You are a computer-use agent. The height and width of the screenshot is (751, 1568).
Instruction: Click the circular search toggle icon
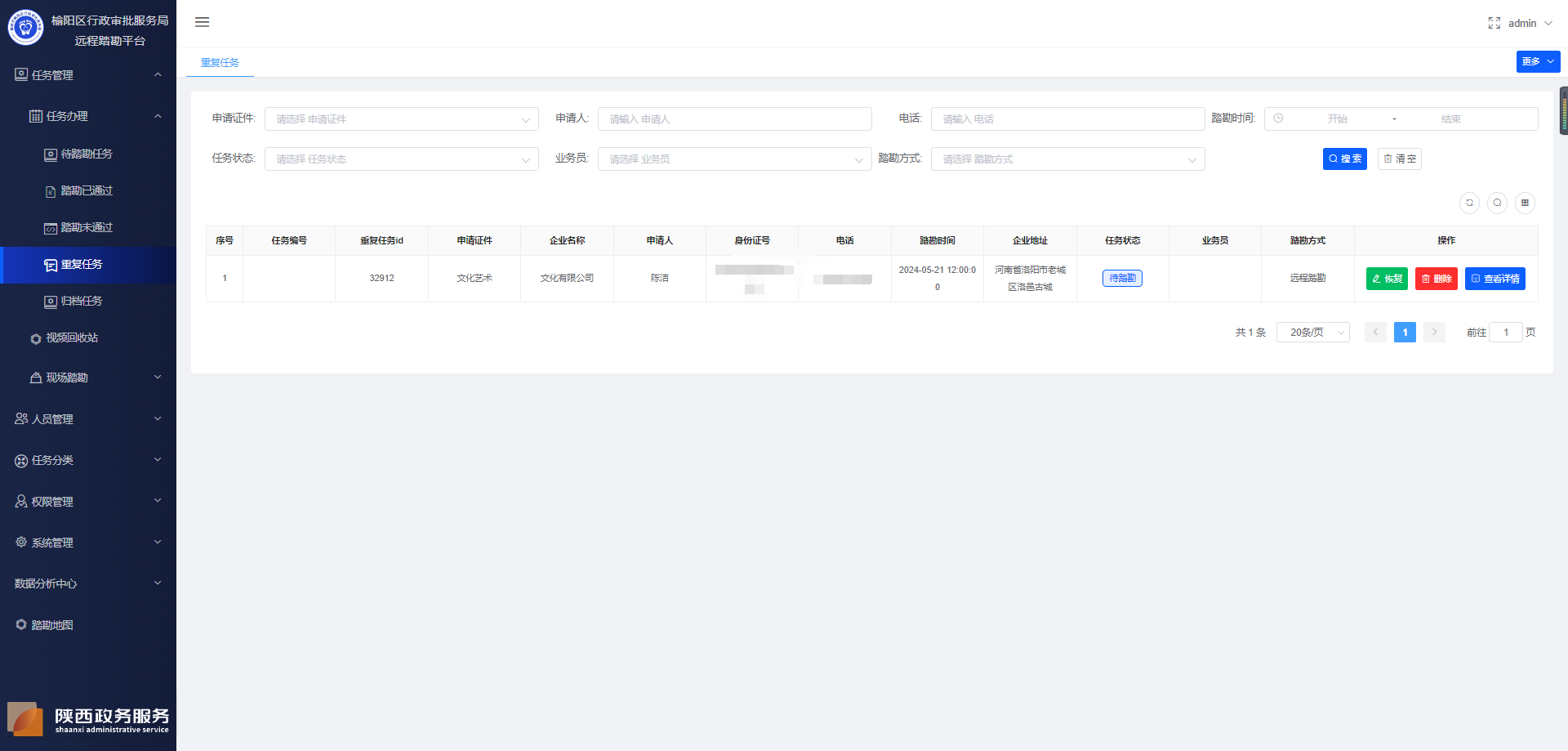click(1497, 203)
